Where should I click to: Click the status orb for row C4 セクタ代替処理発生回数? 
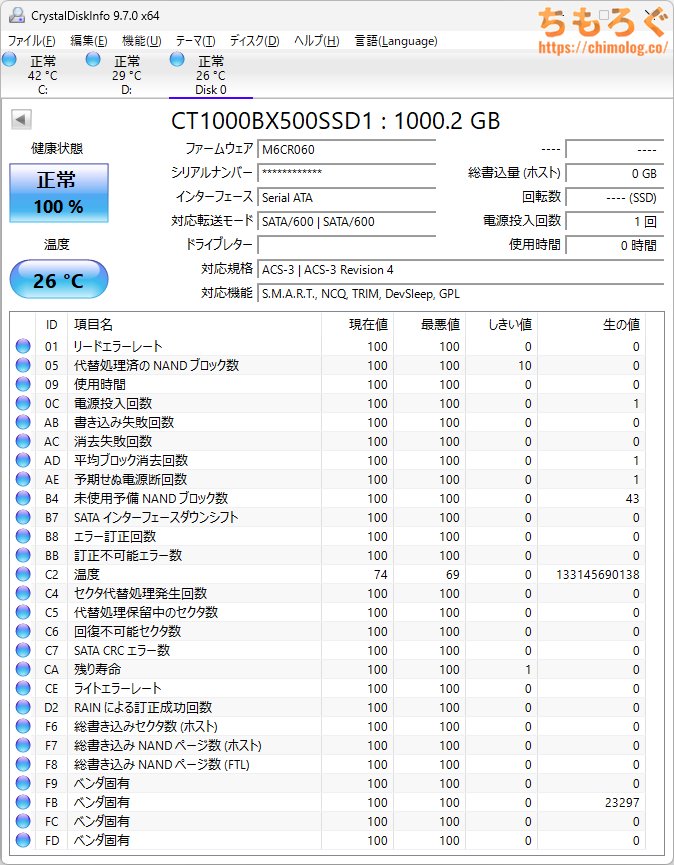tap(23, 594)
